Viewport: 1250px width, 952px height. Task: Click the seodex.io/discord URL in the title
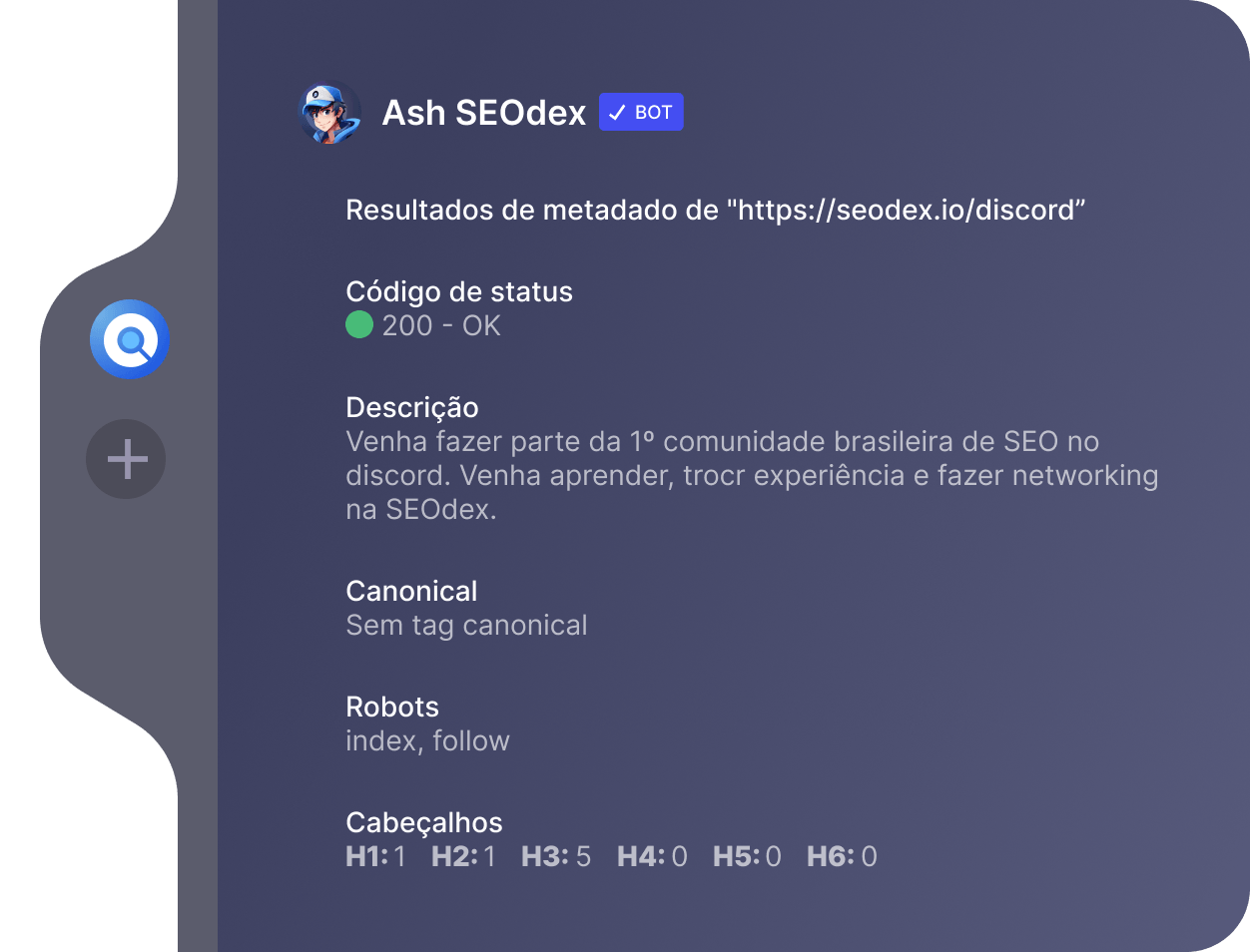tap(906, 211)
